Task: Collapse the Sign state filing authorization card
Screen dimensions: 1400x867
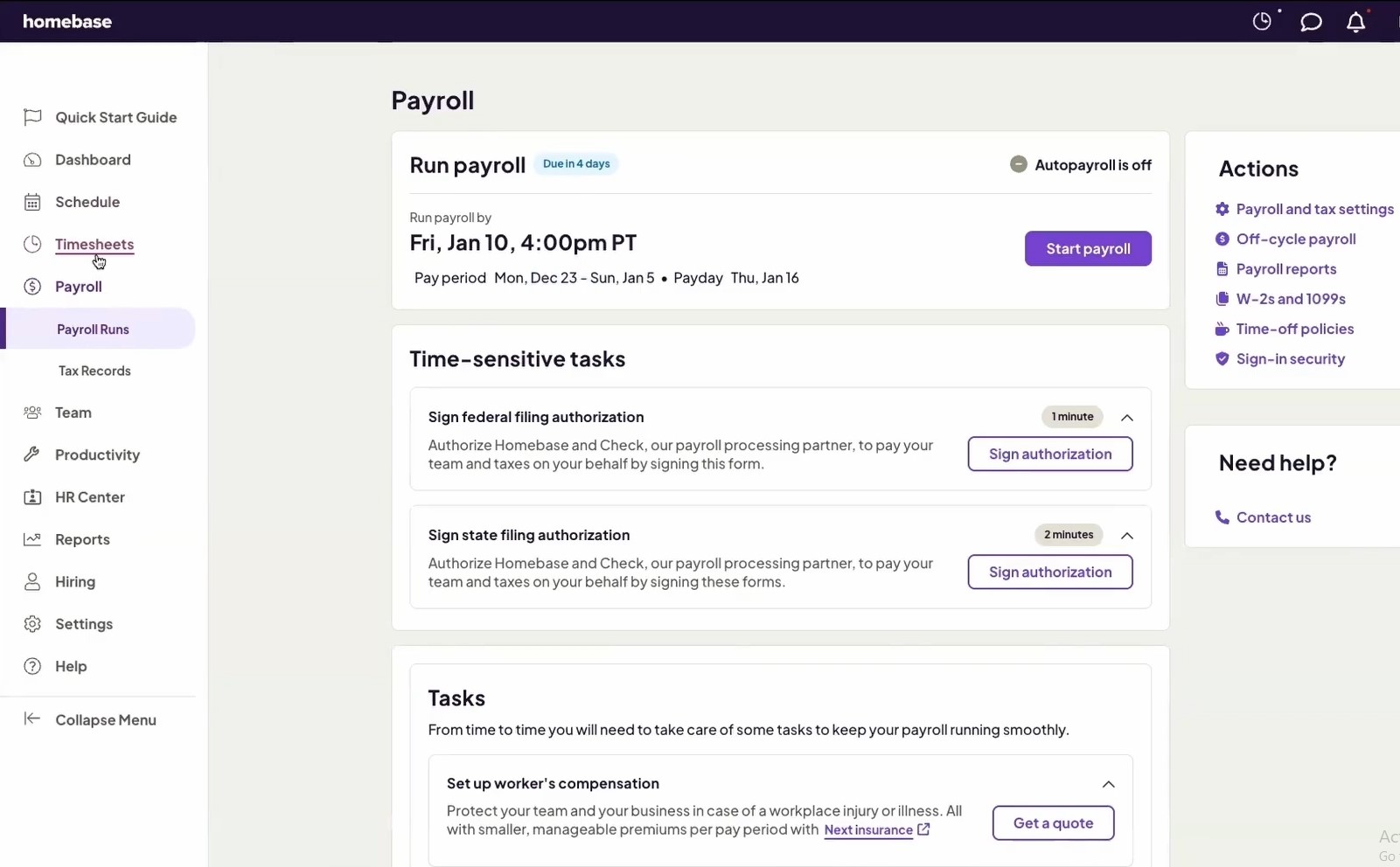Action: tap(1126, 536)
